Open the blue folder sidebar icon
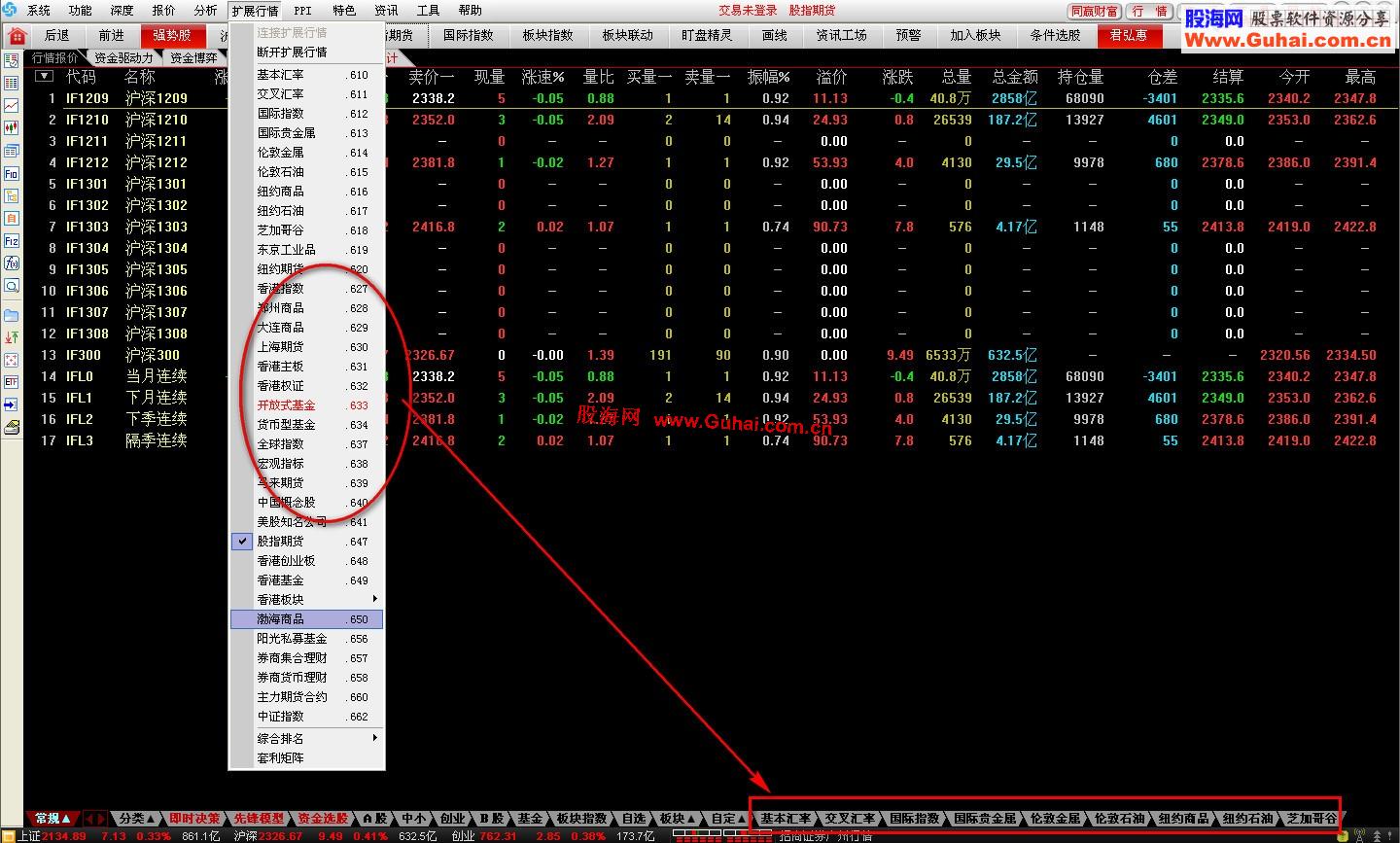 click(x=11, y=315)
